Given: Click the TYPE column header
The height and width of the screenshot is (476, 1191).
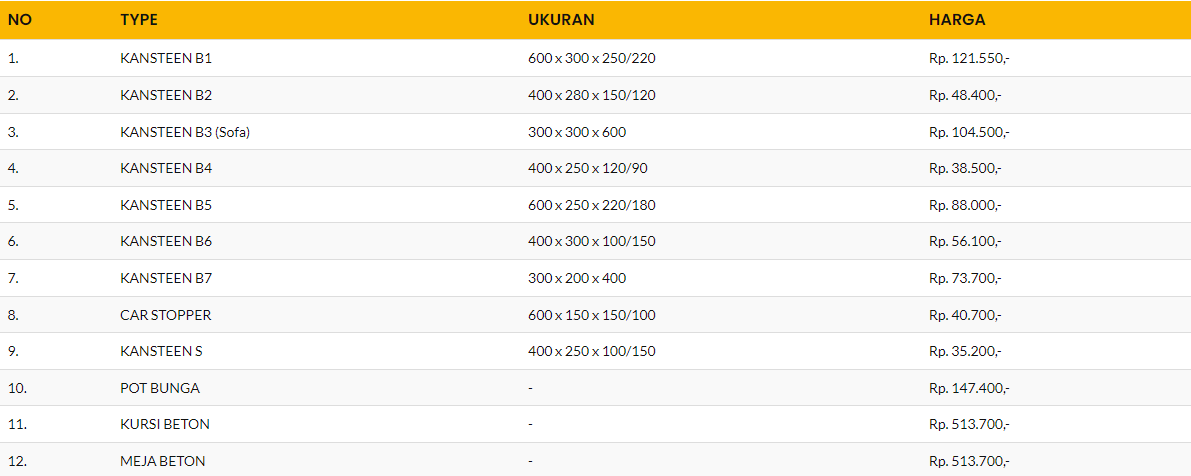Looking at the screenshot, I should click(x=139, y=19).
